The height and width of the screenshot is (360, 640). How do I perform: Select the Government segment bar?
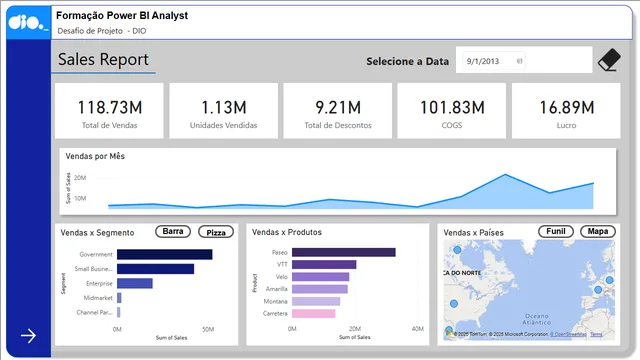(x=164, y=254)
